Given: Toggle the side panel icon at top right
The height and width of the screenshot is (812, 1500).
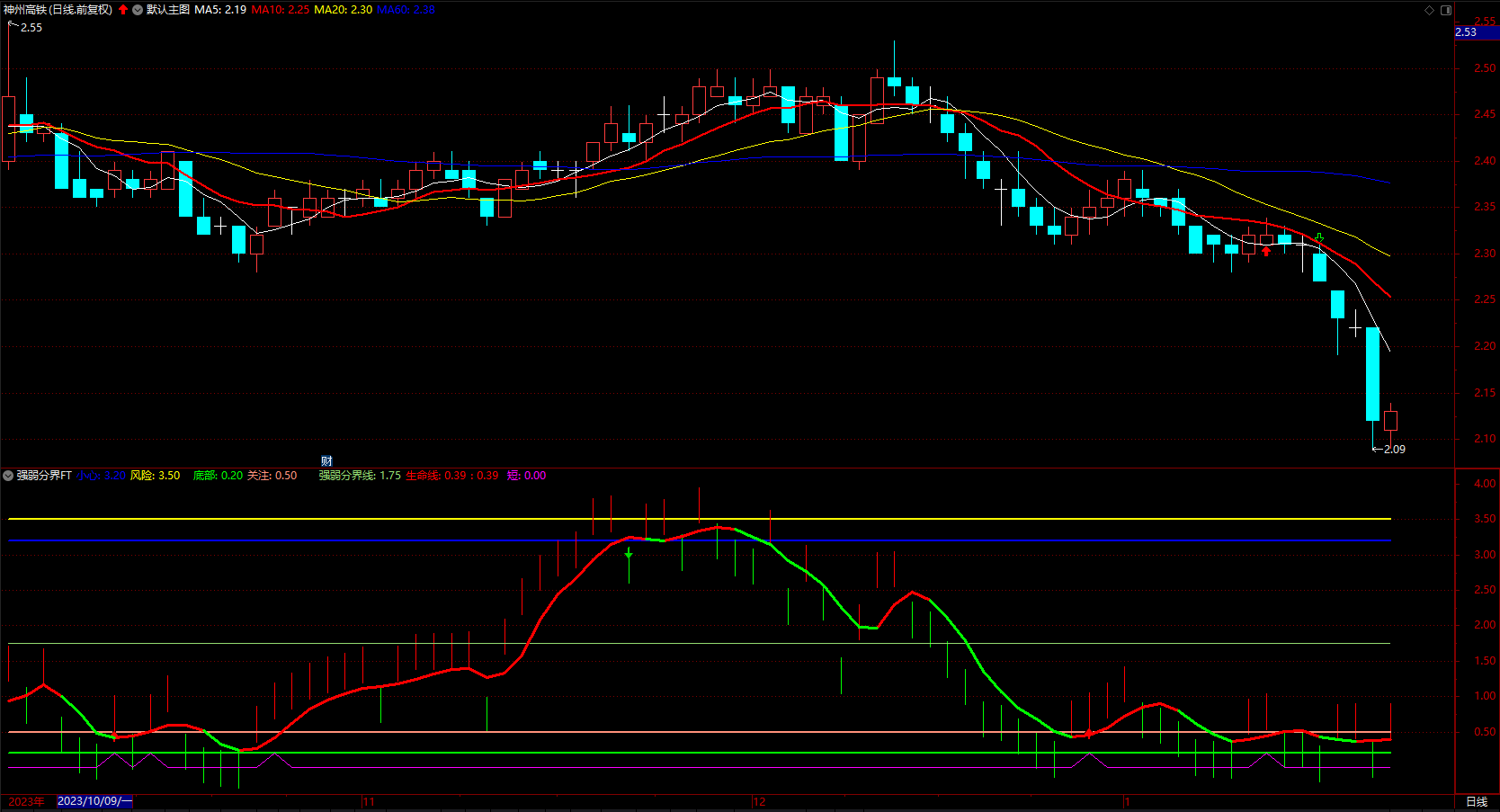Looking at the screenshot, I should tap(1446, 10).
